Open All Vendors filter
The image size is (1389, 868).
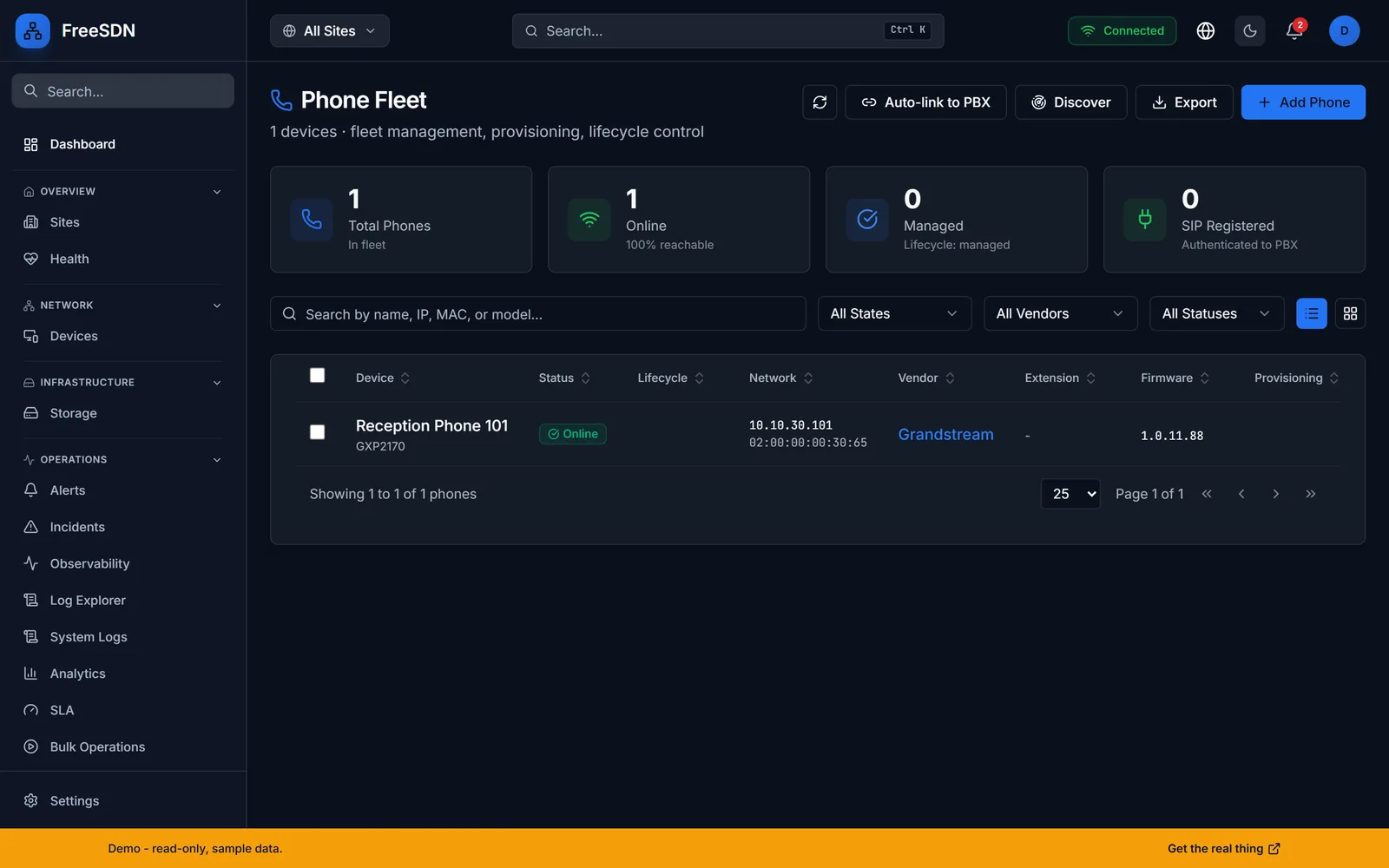click(x=1060, y=313)
